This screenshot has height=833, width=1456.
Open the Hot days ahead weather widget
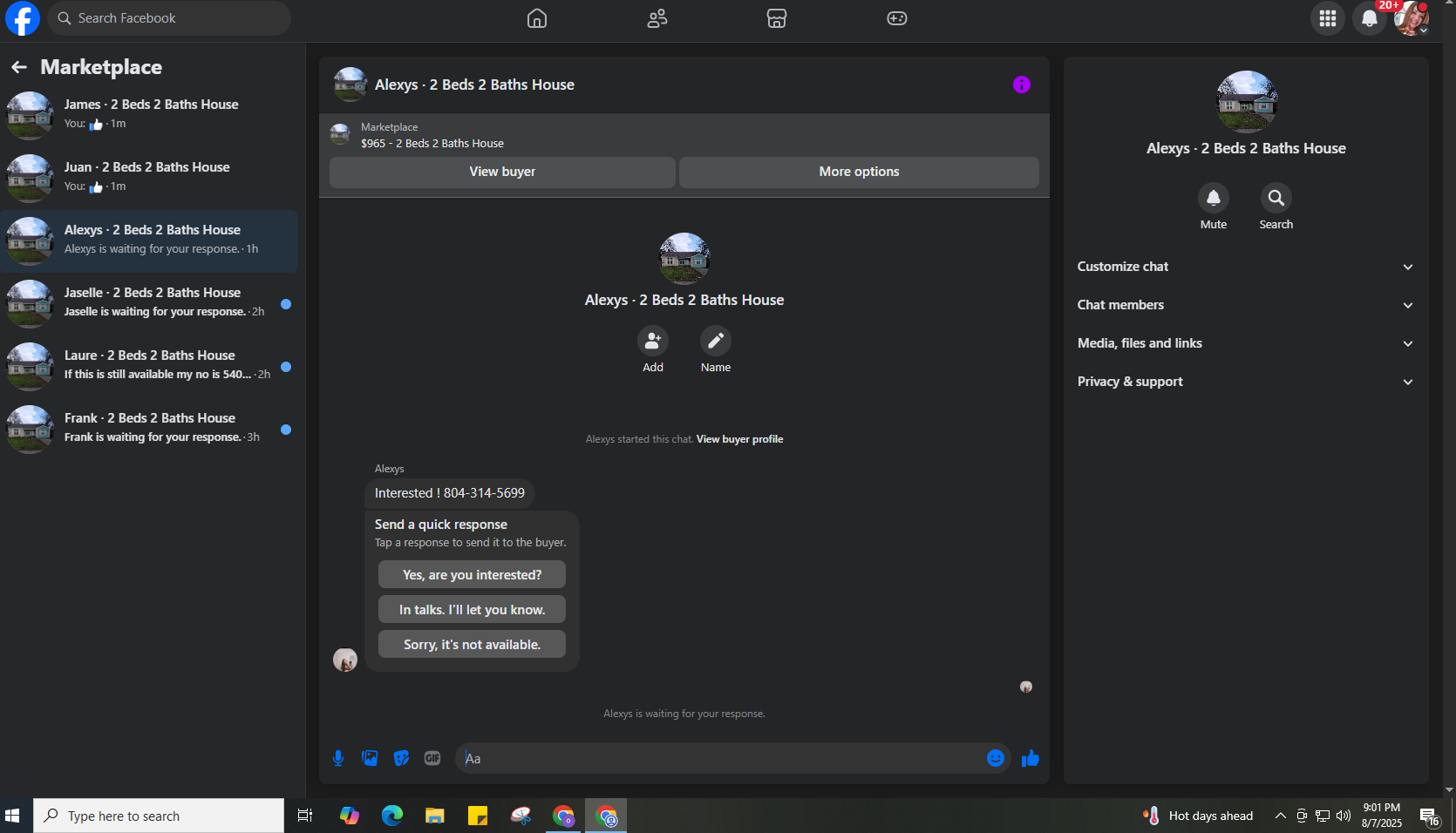[1198, 816]
